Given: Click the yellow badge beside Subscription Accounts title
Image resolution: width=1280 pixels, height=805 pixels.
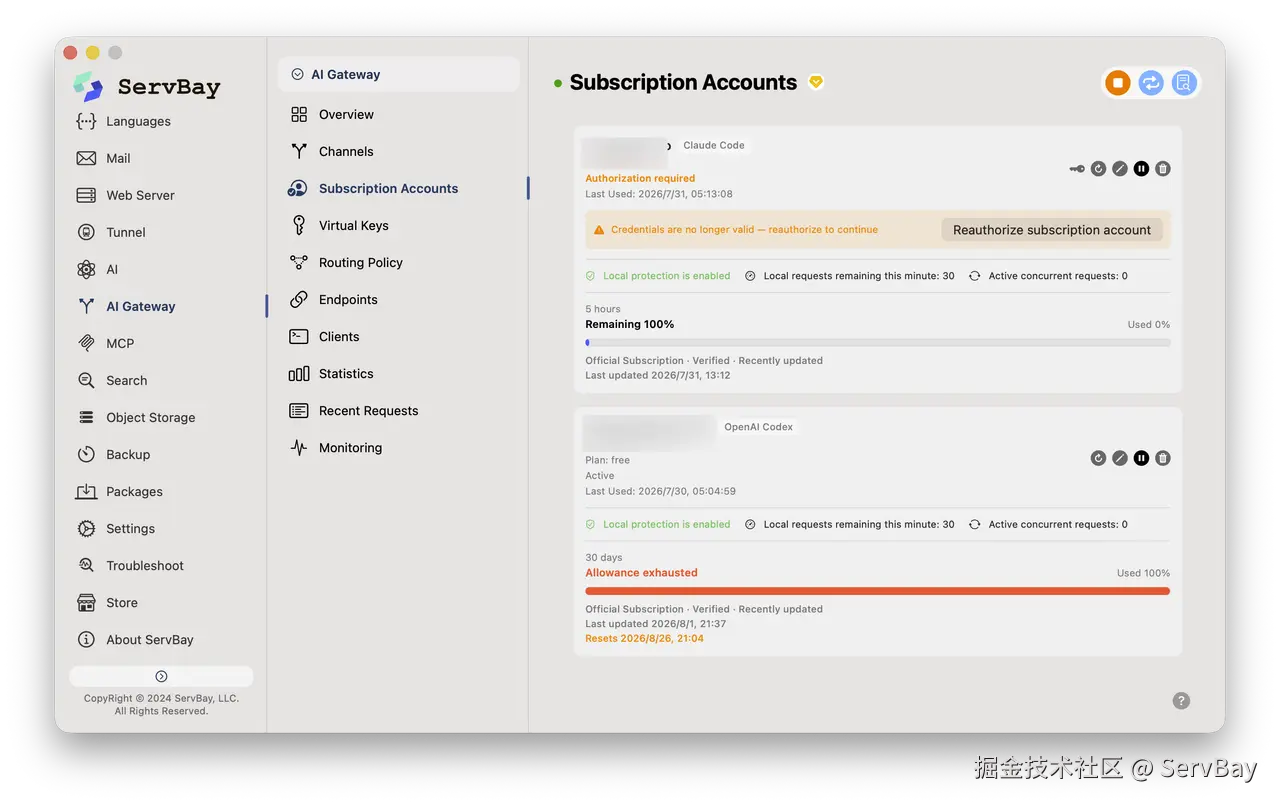Looking at the screenshot, I should click(816, 82).
